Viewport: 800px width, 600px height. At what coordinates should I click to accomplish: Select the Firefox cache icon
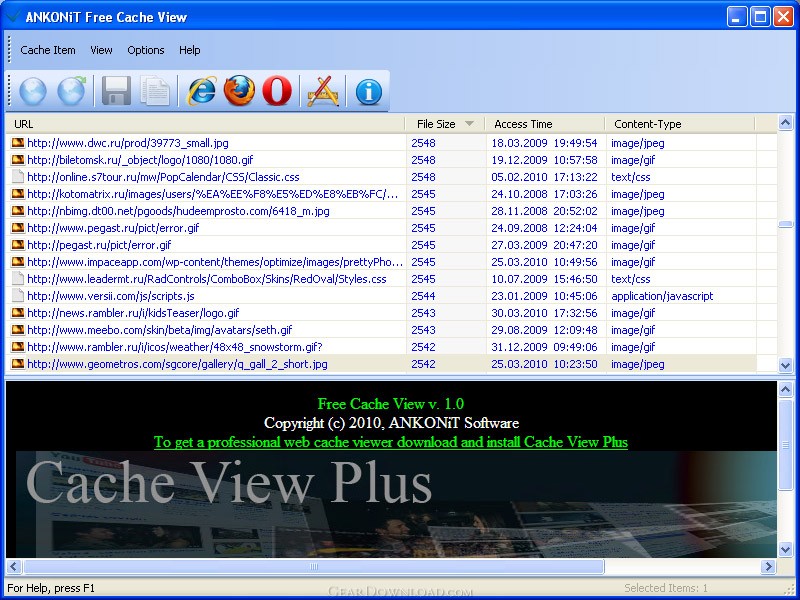[x=239, y=91]
